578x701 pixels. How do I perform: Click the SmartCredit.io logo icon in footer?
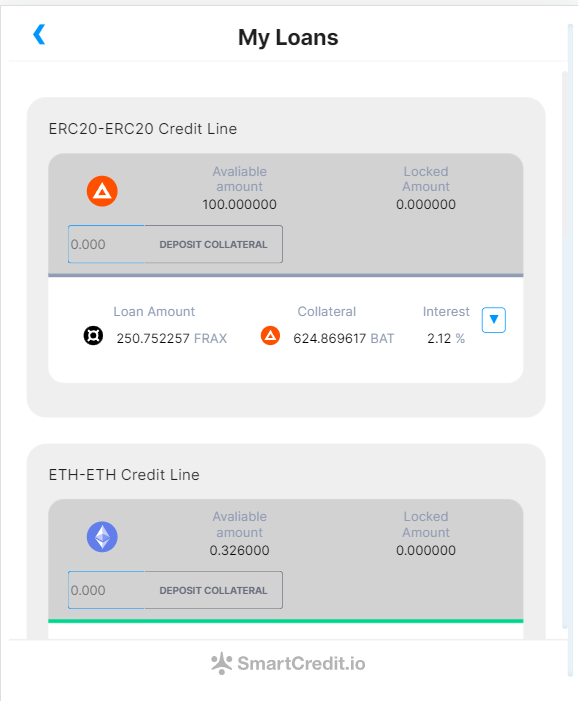point(221,663)
